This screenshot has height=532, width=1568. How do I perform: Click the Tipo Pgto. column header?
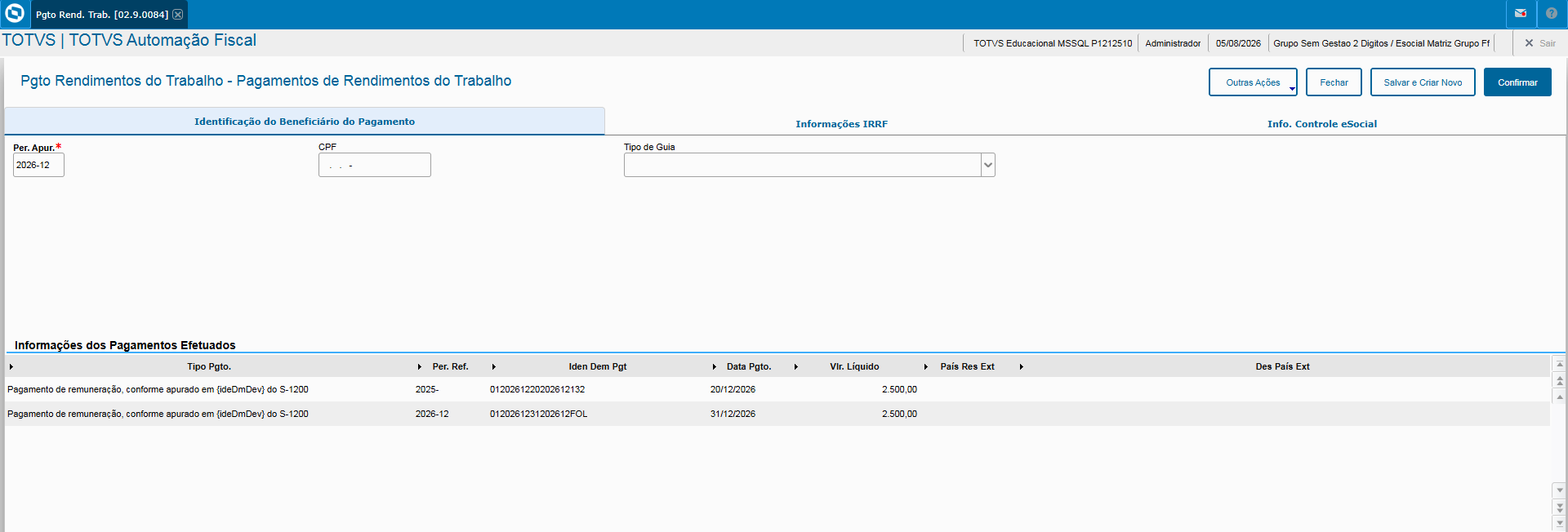(209, 367)
